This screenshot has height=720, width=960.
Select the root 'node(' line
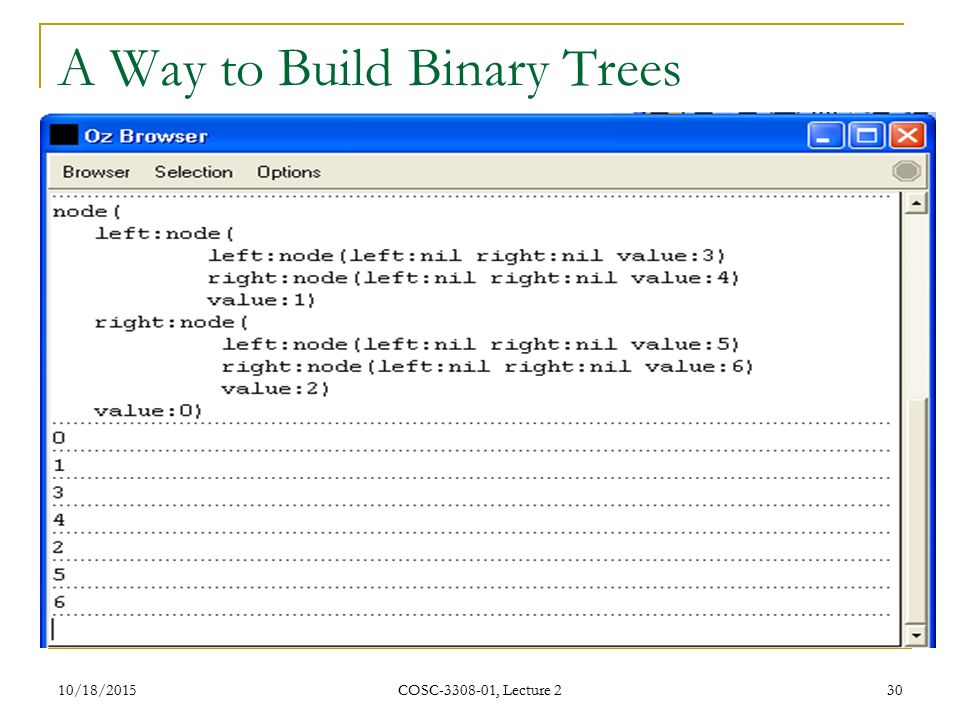pos(87,212)
